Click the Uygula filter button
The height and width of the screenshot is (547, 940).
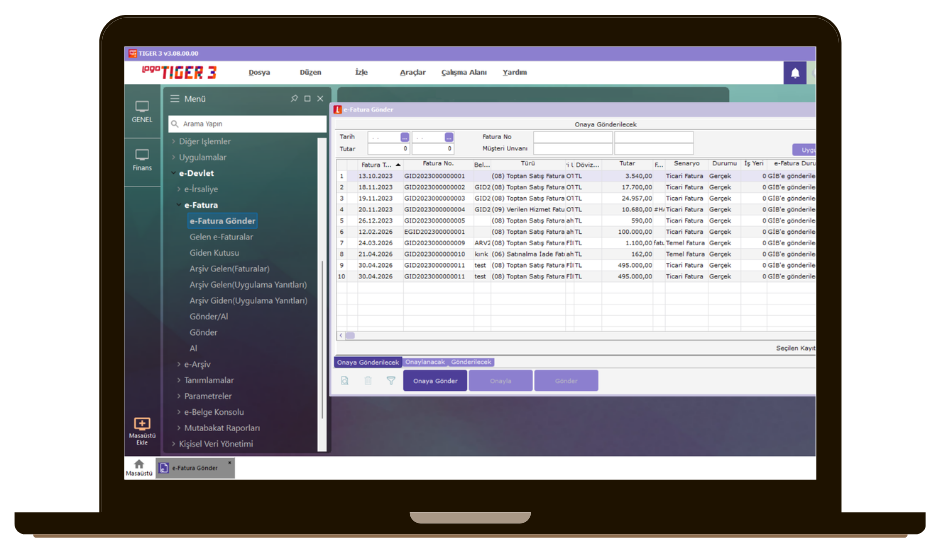pyautogui.click(x=805, y=150)
